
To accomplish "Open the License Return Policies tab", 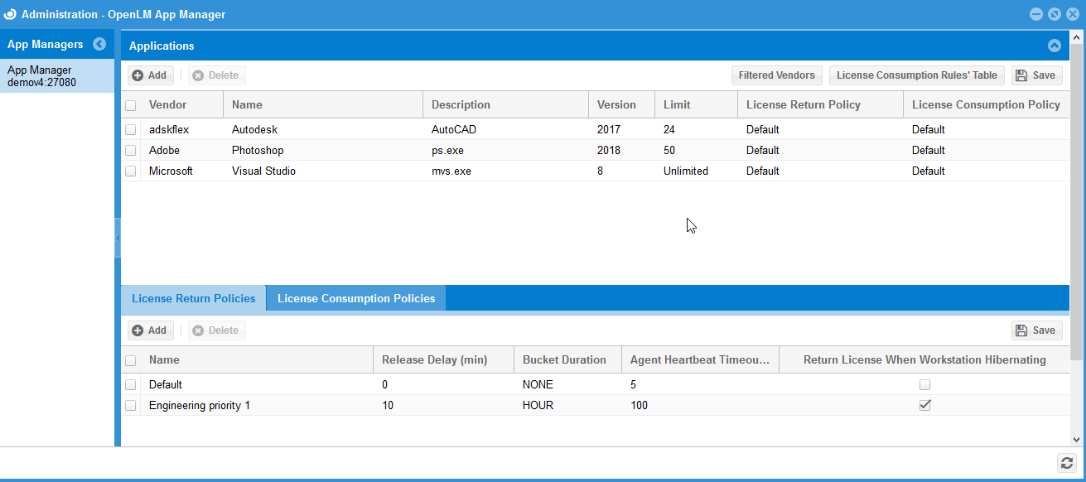I will 193,298.
